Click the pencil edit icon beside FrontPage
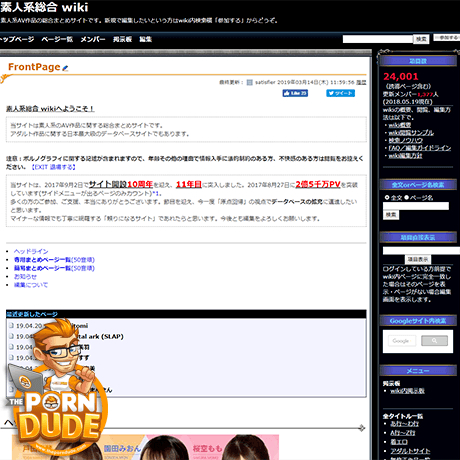Screen dimensions: 460x460 point(65,68)
